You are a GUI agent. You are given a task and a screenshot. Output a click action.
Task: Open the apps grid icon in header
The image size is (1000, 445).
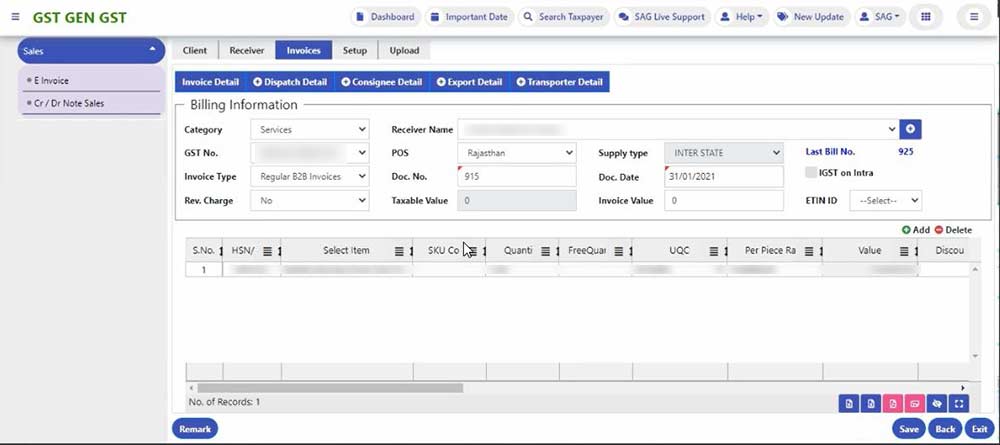[x=926, y=17]
